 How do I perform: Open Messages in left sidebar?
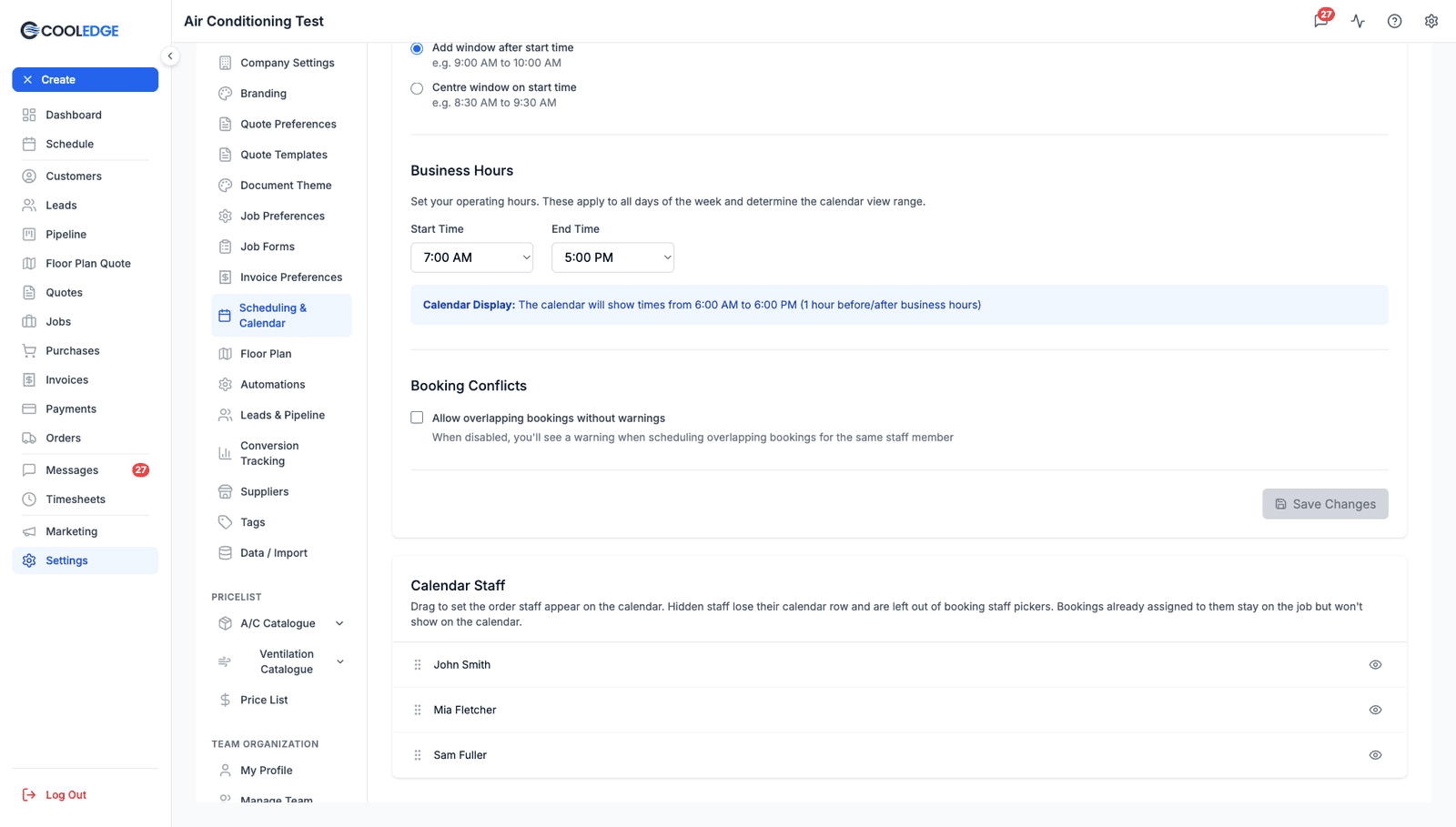(x=86, y=470)
